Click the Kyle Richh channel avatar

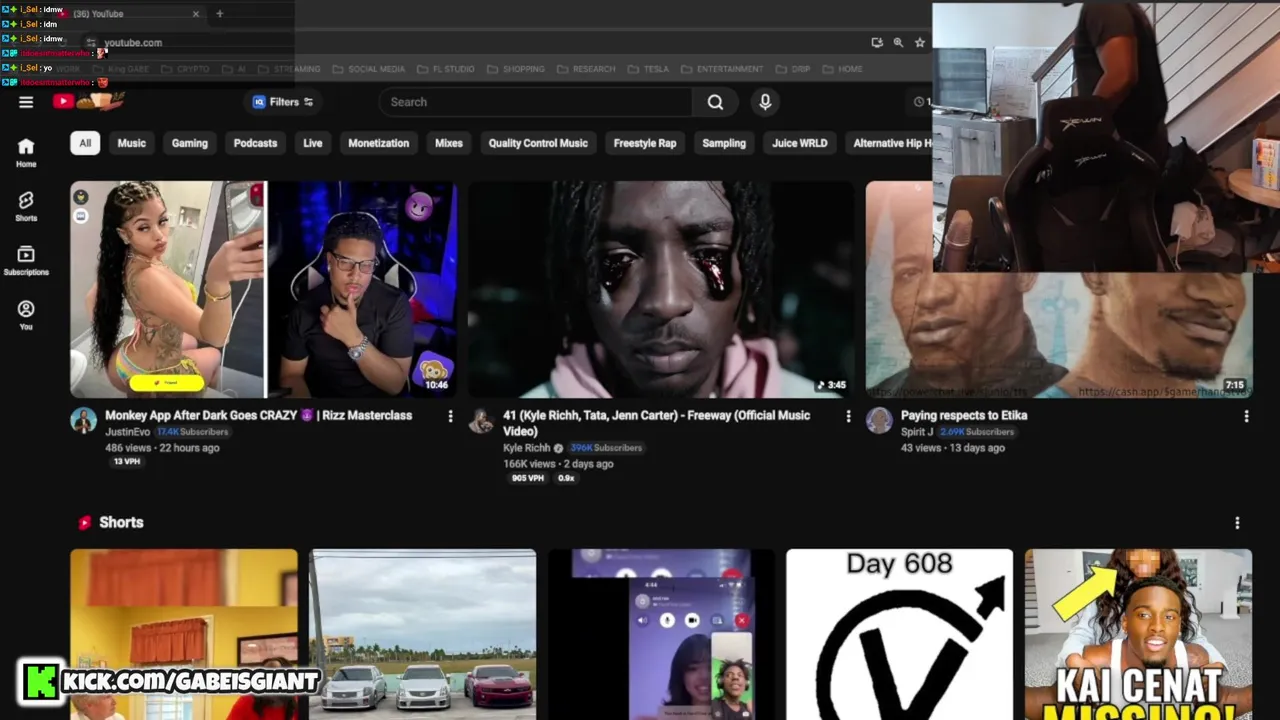(x=481, y=420)
